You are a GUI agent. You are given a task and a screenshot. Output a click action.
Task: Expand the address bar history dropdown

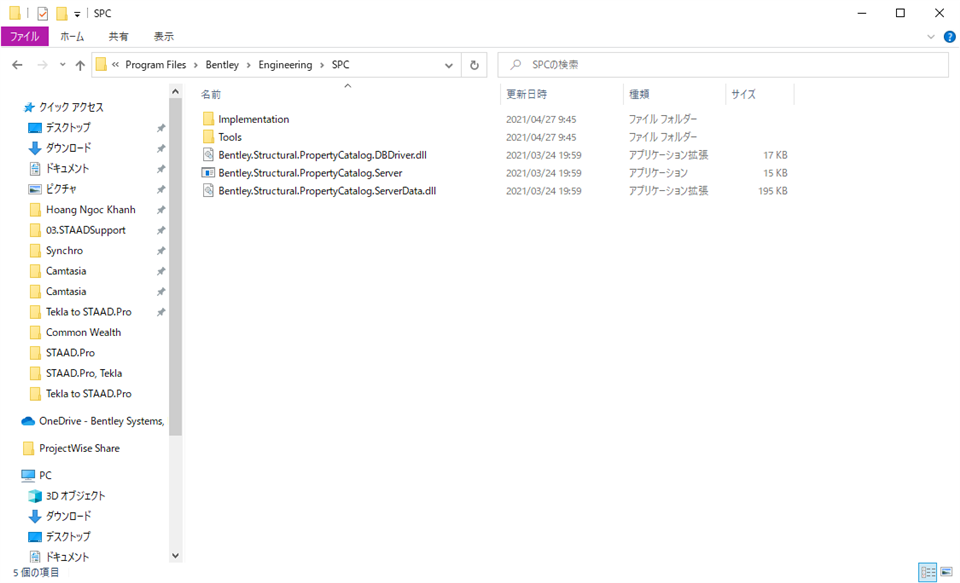pos(449,65)
